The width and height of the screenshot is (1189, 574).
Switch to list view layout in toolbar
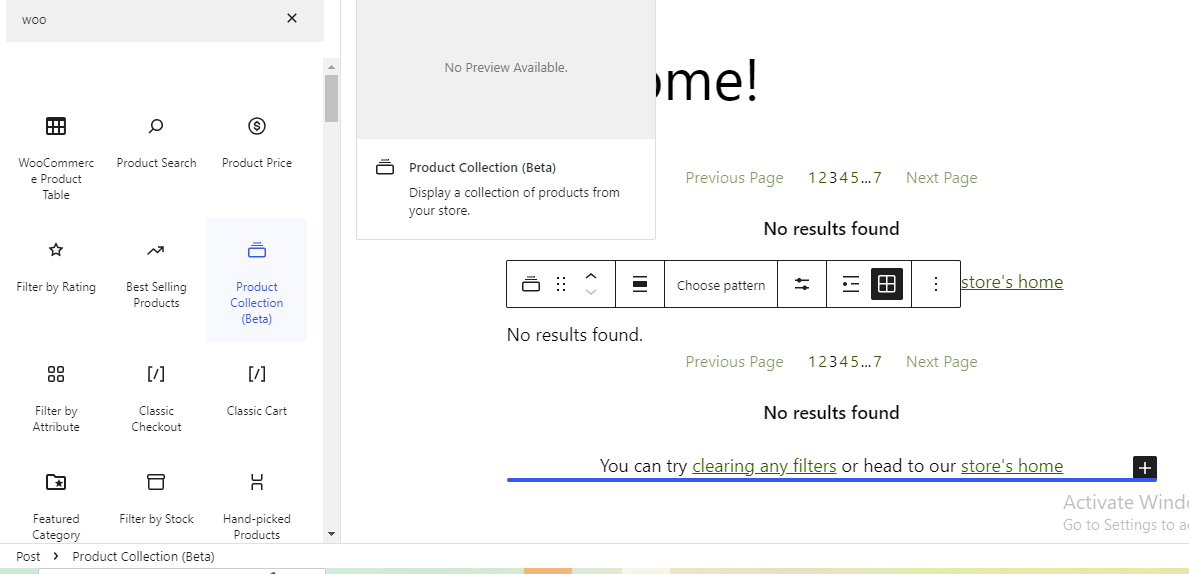point(850,285)
